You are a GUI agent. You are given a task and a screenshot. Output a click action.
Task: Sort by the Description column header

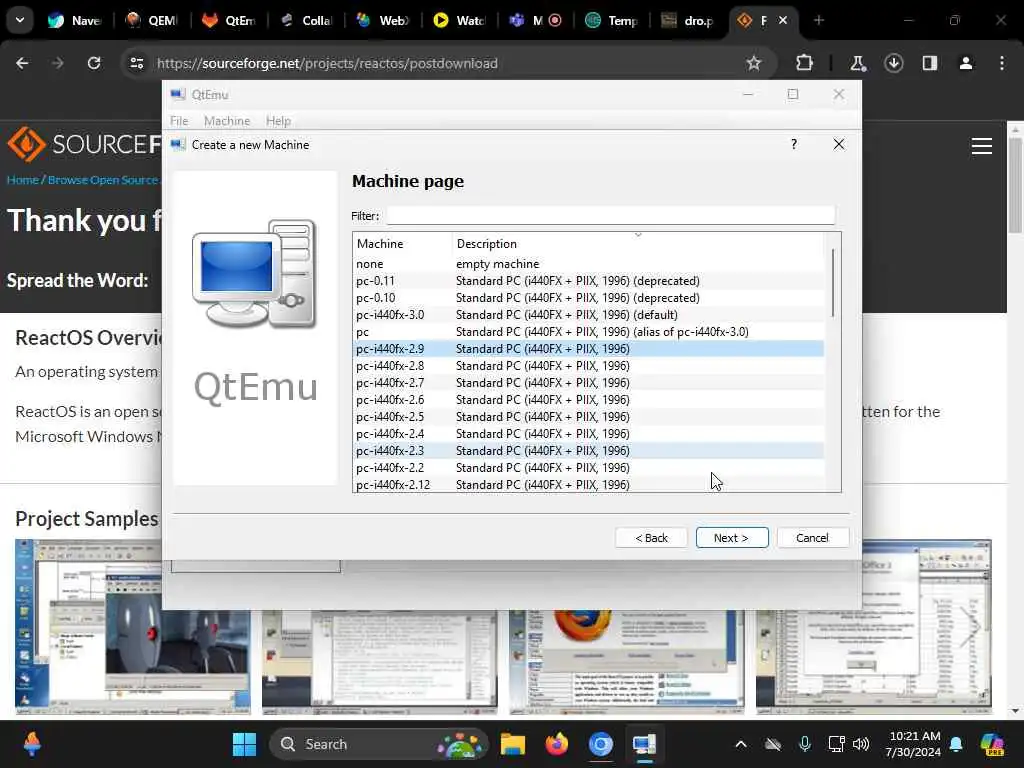click(637, 244)
